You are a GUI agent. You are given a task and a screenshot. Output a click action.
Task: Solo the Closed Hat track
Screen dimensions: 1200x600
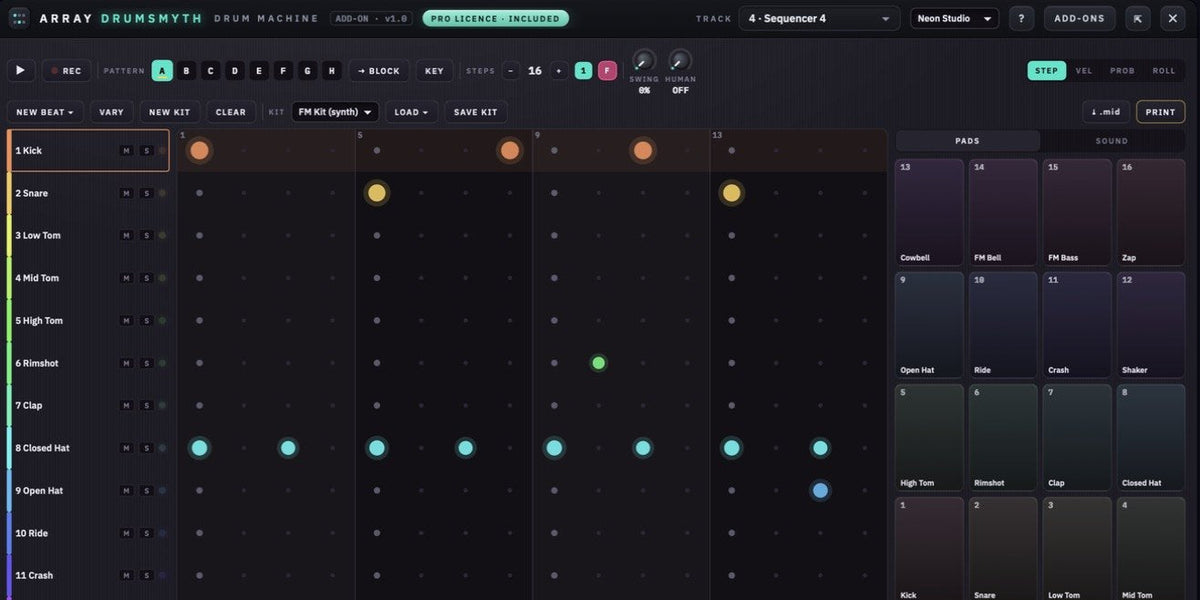[x=146, y=448]
